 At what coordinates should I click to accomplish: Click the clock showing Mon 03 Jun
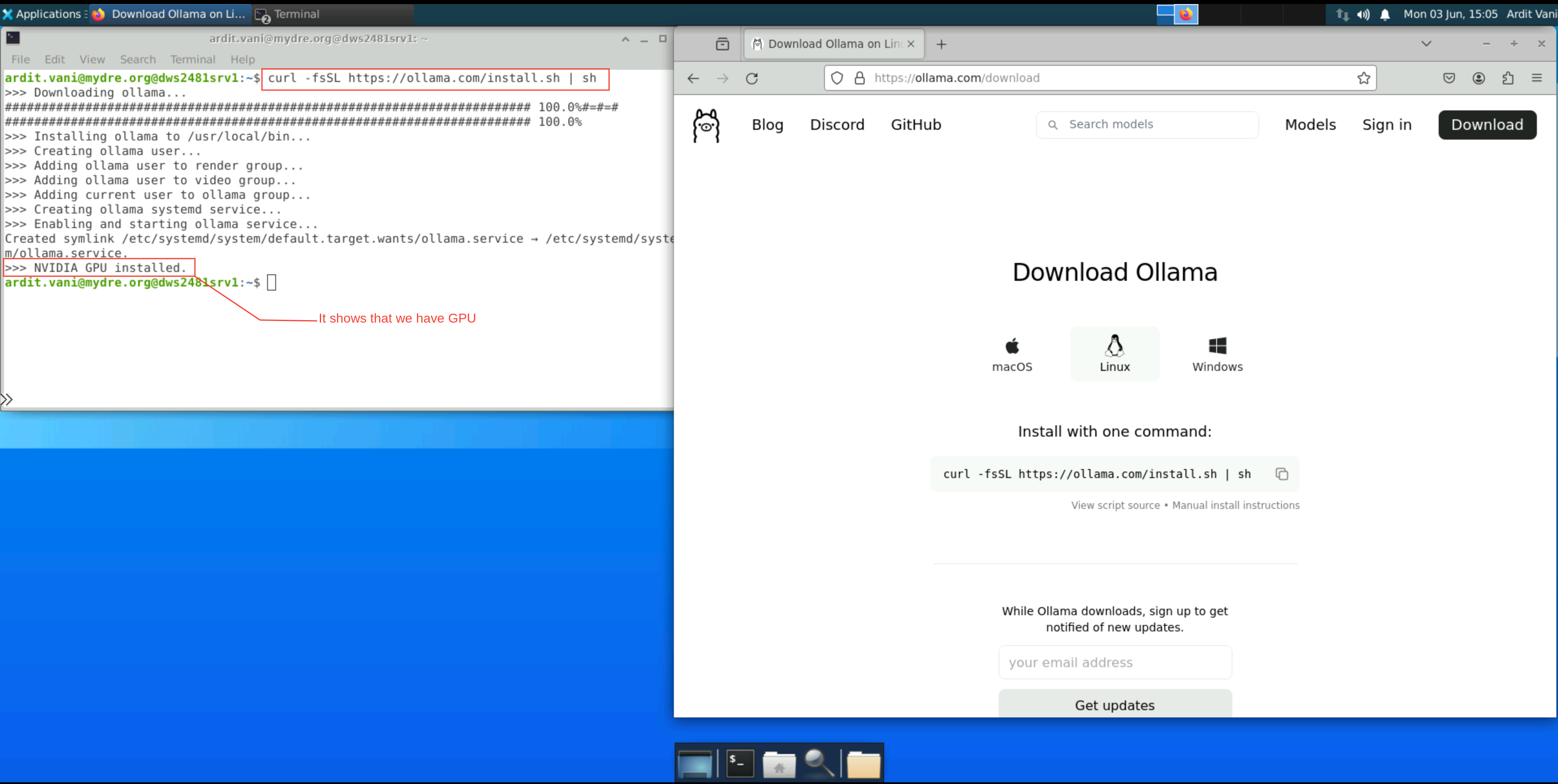(1450, 14)
